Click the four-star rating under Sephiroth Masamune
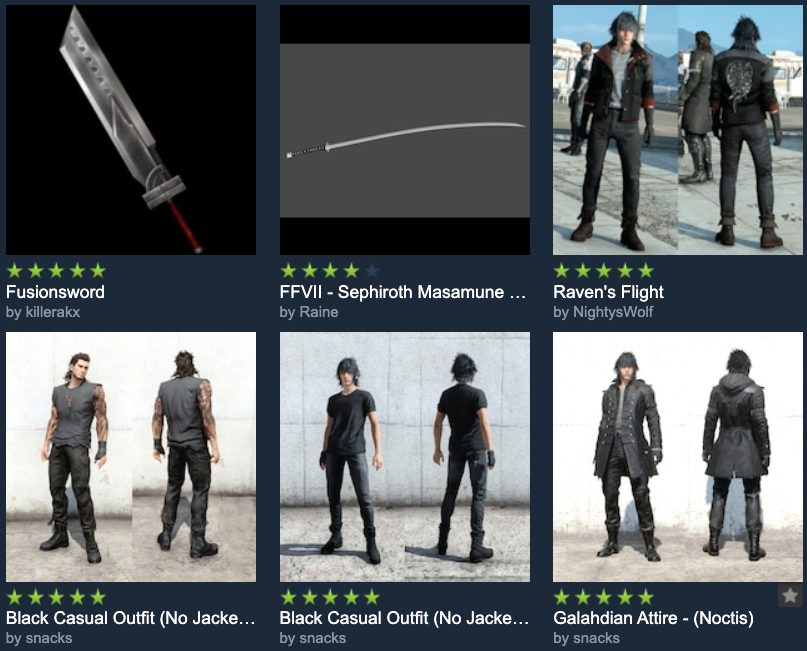The height and width of the screenshot is (651, 807). 330,270
